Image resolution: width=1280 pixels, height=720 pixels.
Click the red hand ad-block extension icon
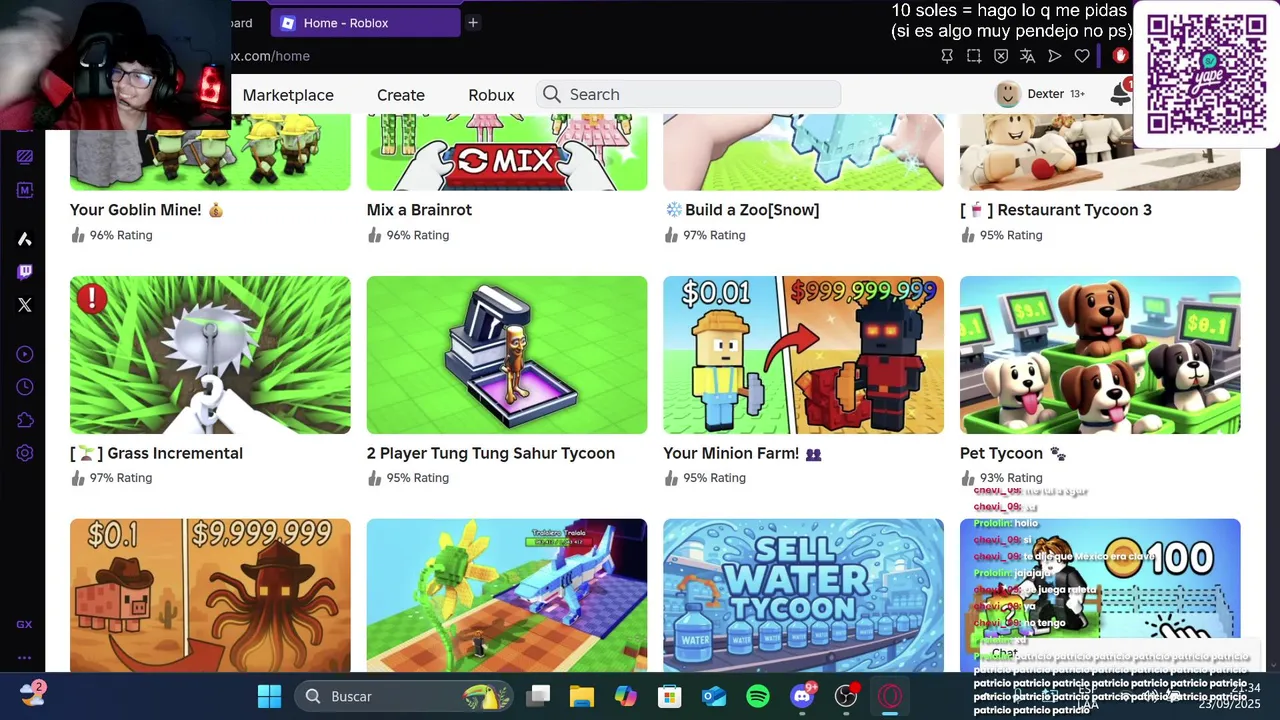(1120, 56)
